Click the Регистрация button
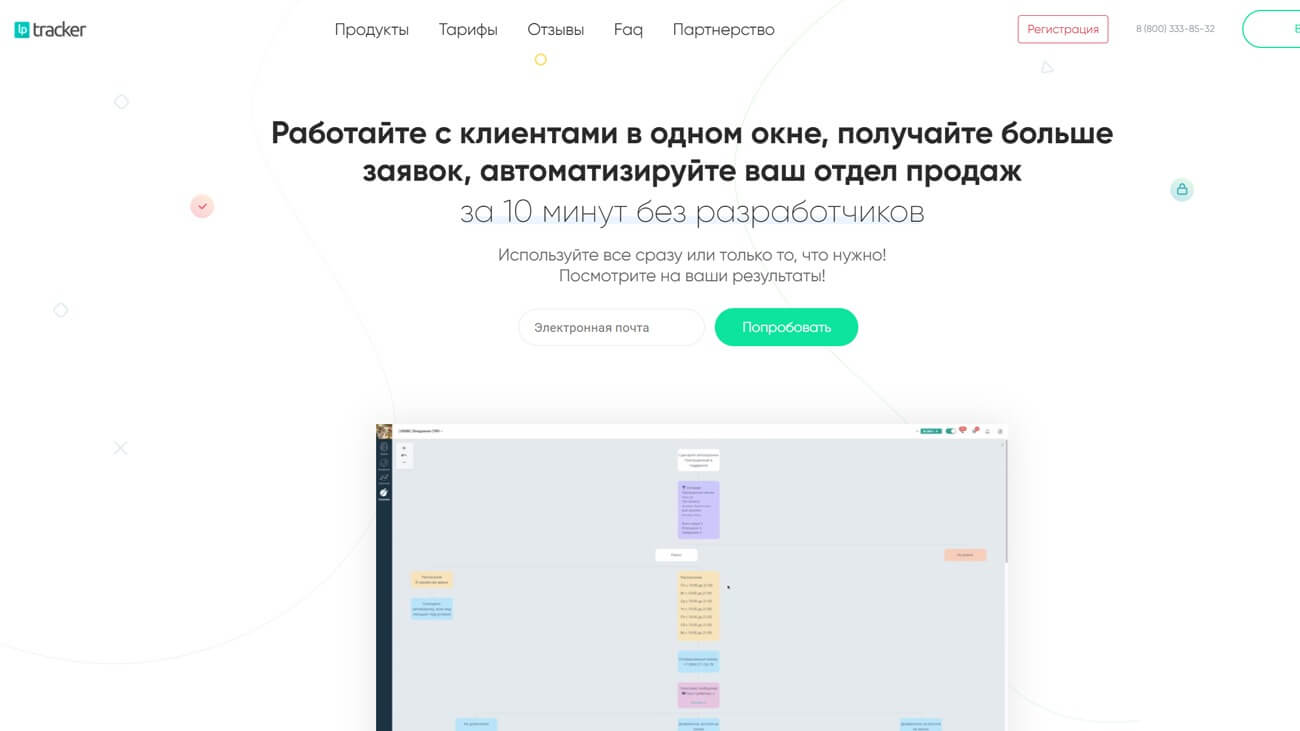This screenshot has height=731, width=1300. (1063, 29)
